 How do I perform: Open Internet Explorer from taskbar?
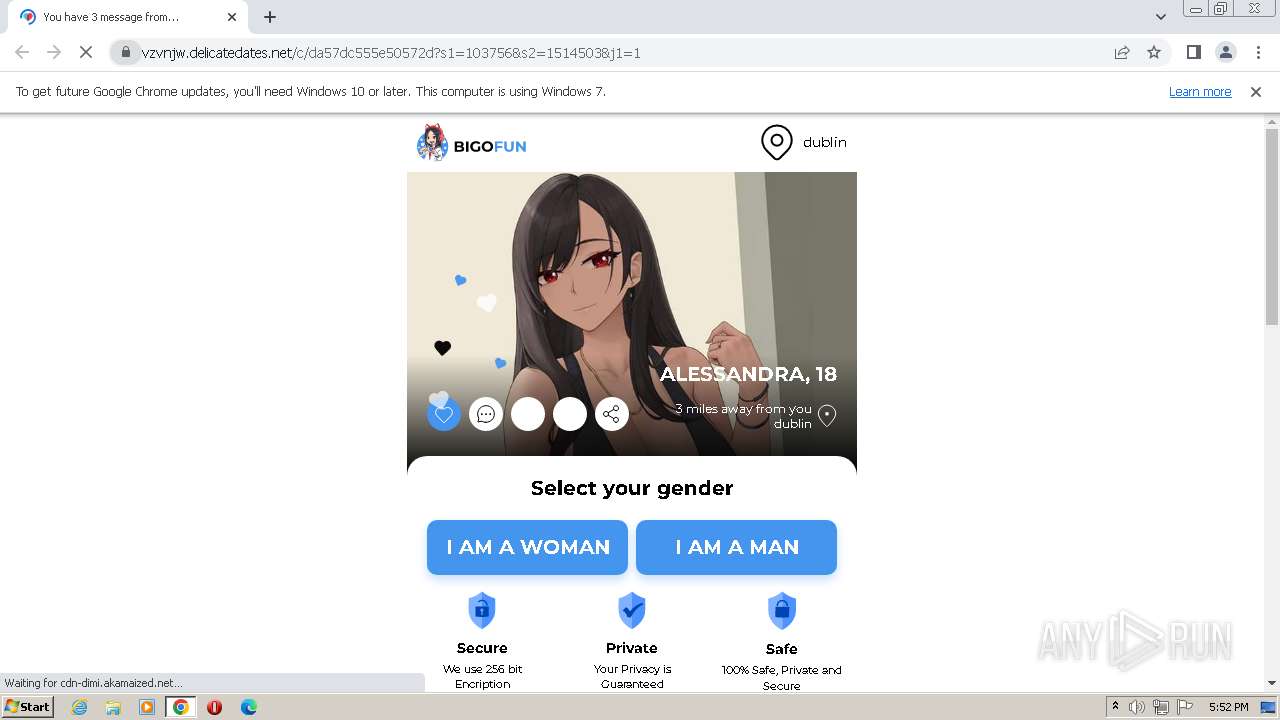click(80, 707)
